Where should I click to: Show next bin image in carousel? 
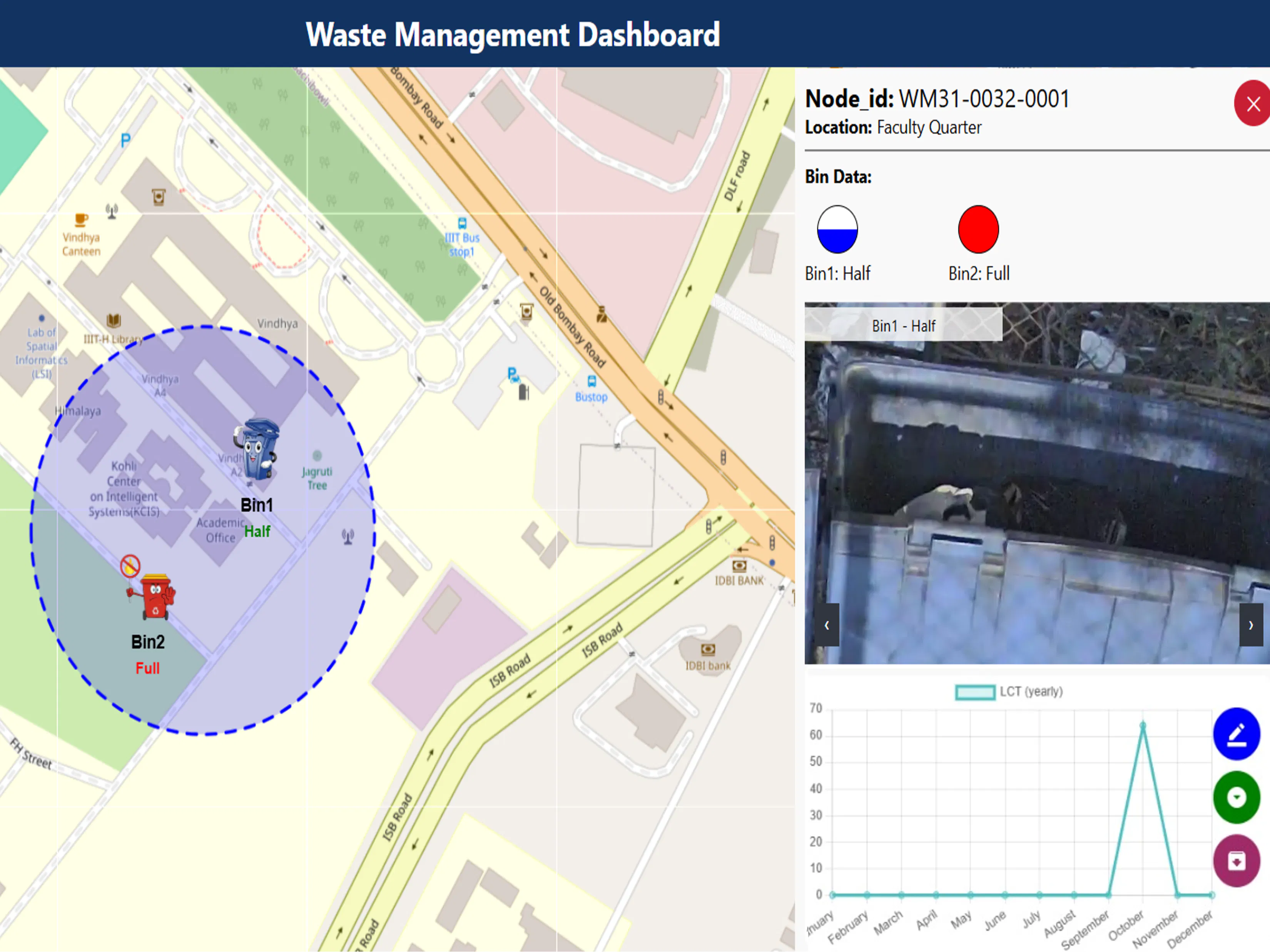click(x=1251, y=625)
